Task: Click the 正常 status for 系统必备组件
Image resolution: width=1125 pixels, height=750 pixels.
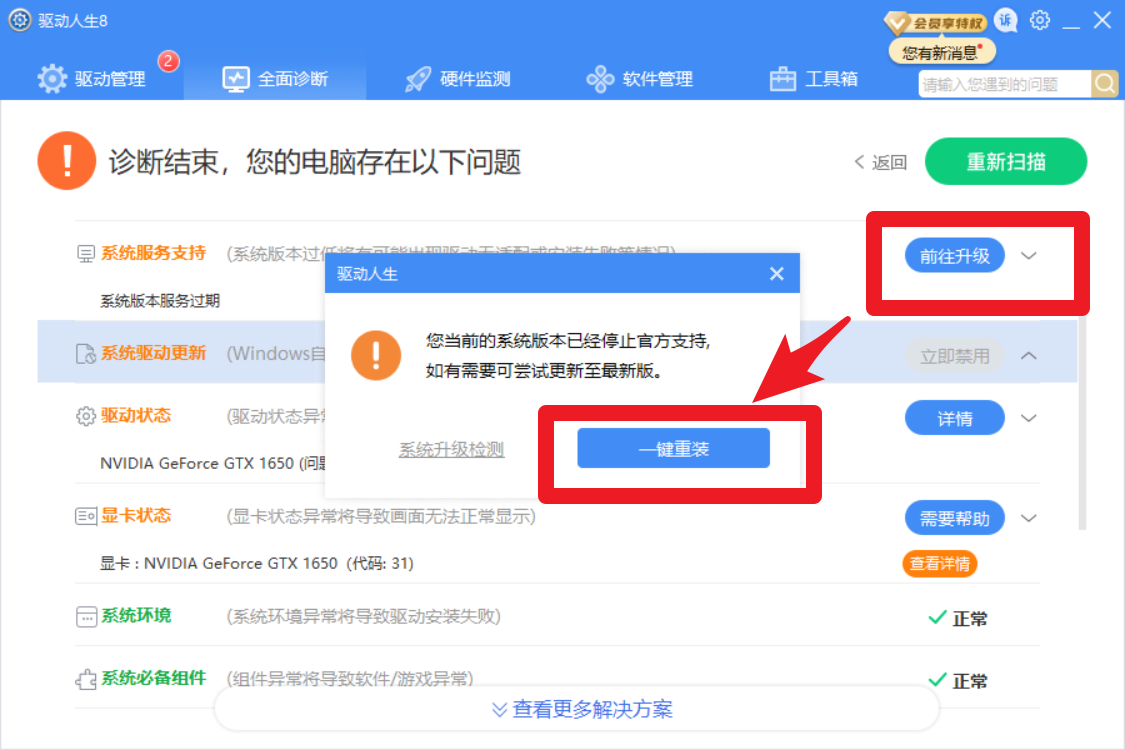Action: coord(958,680)
